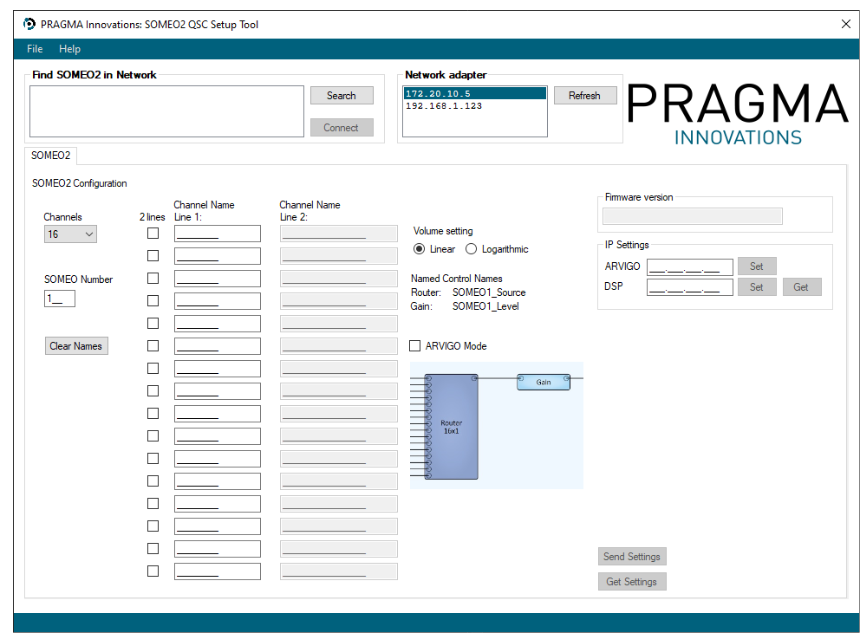Focus the ARVIGO IP address field

point(690,267)
